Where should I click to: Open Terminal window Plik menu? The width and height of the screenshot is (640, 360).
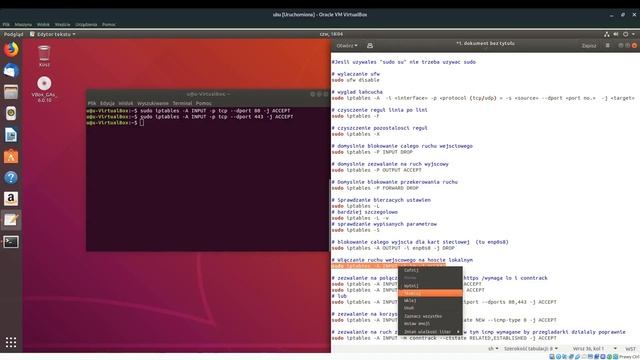click(92, 103)
